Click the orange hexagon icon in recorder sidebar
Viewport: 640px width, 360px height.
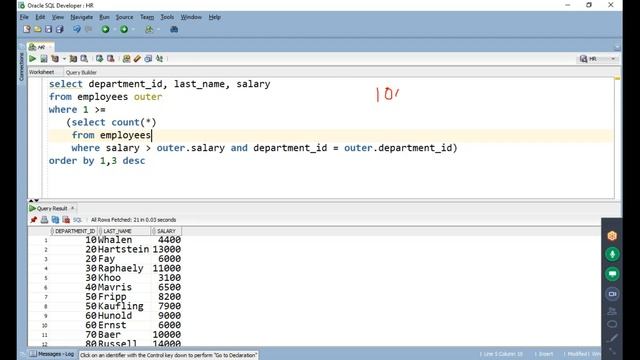click(x=612, y=236)
